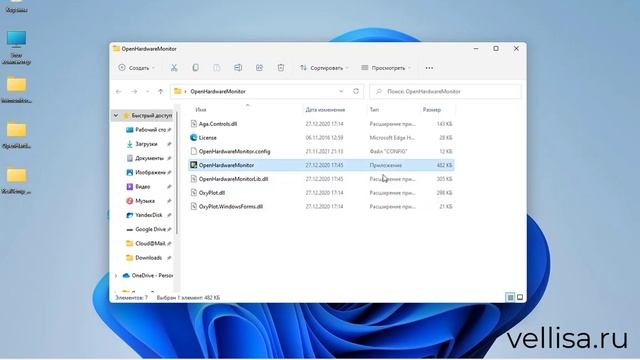Click the OneDrive cloud icon in sidebar
This screenshot has width=640, height=360.
point(126,276)
